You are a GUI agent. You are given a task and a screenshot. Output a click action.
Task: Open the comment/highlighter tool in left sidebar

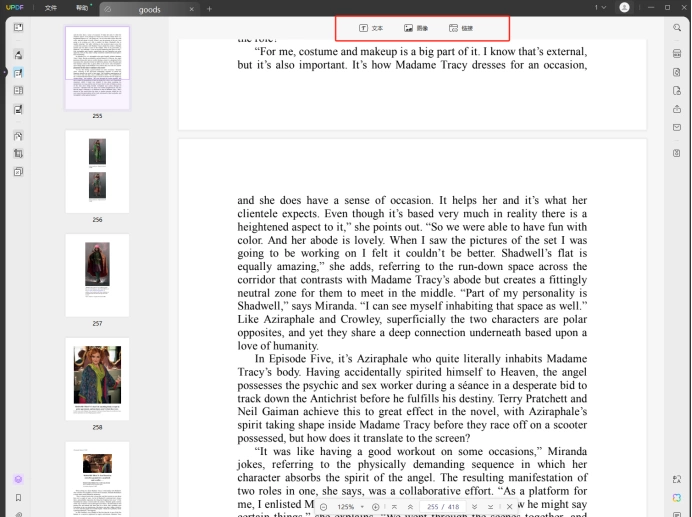pos(18,55)
